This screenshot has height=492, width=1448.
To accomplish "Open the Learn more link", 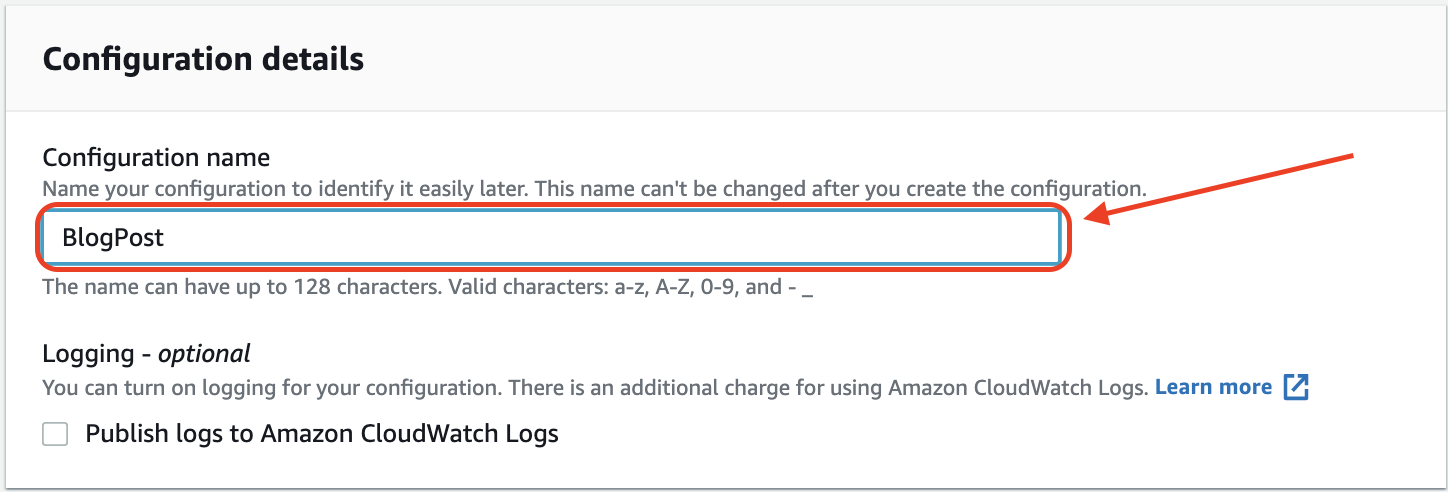I will (1213, 387).
